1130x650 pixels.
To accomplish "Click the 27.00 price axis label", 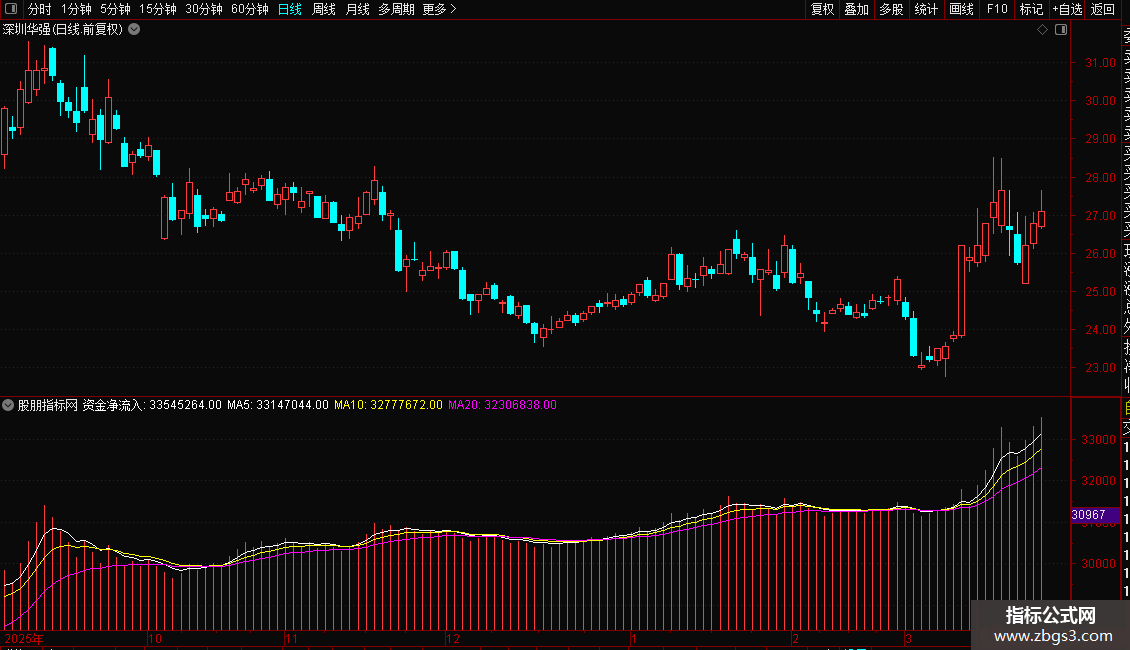I will [1100, 215].
